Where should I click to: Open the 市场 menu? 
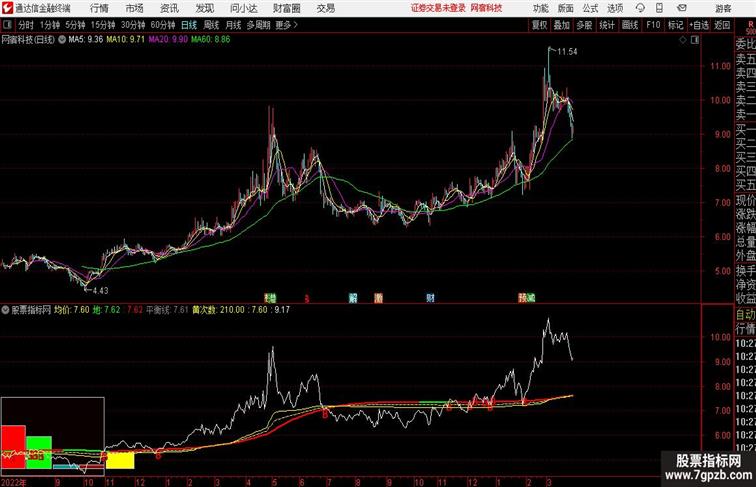pos(135,8)
